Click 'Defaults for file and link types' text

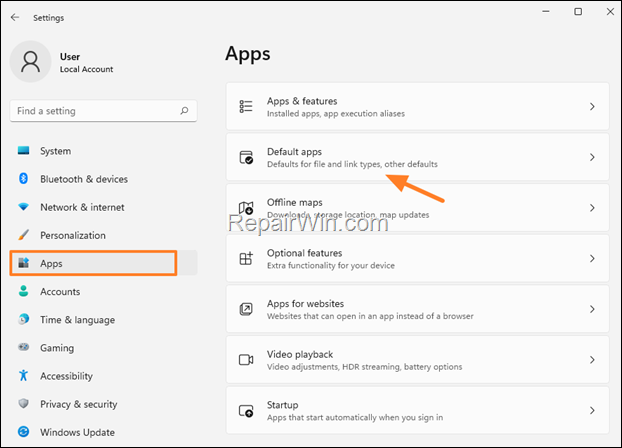click(352, 164)
